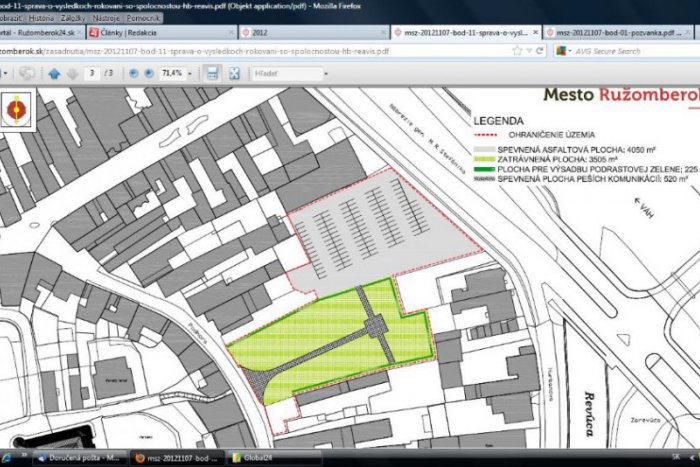Screen dimensions: 700x467
Task: Close the msz-20121107-bod-11-sprava tab
Action: click(534, 33)
